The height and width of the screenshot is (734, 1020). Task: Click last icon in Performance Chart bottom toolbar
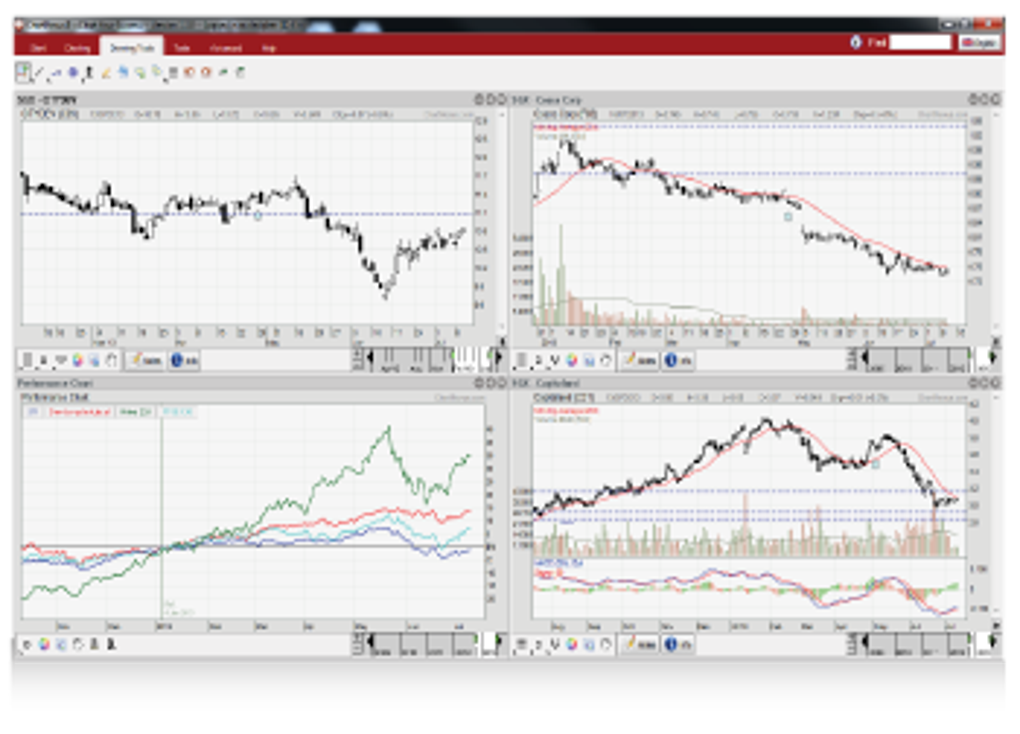[111, 644]
